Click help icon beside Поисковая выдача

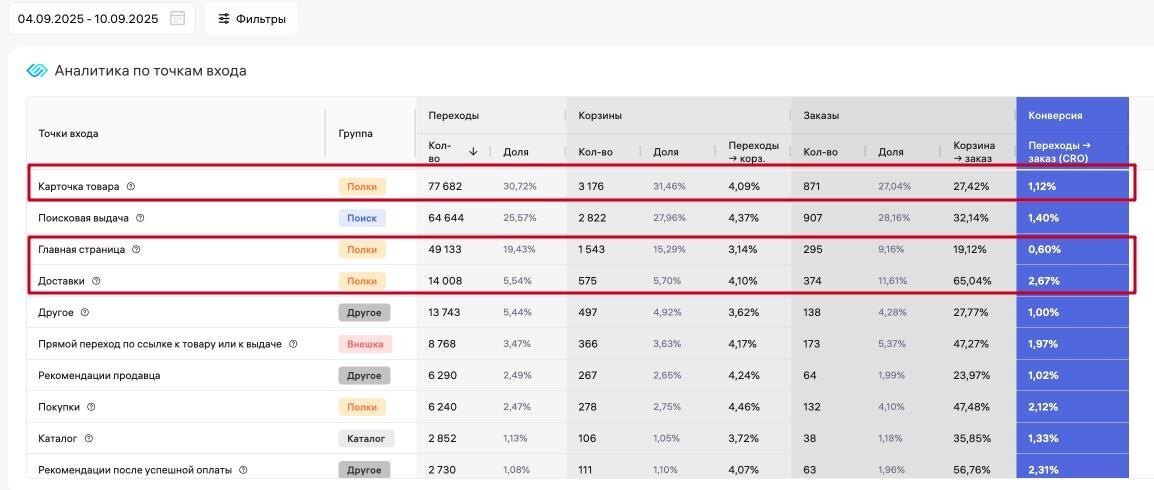pos(140,218)
